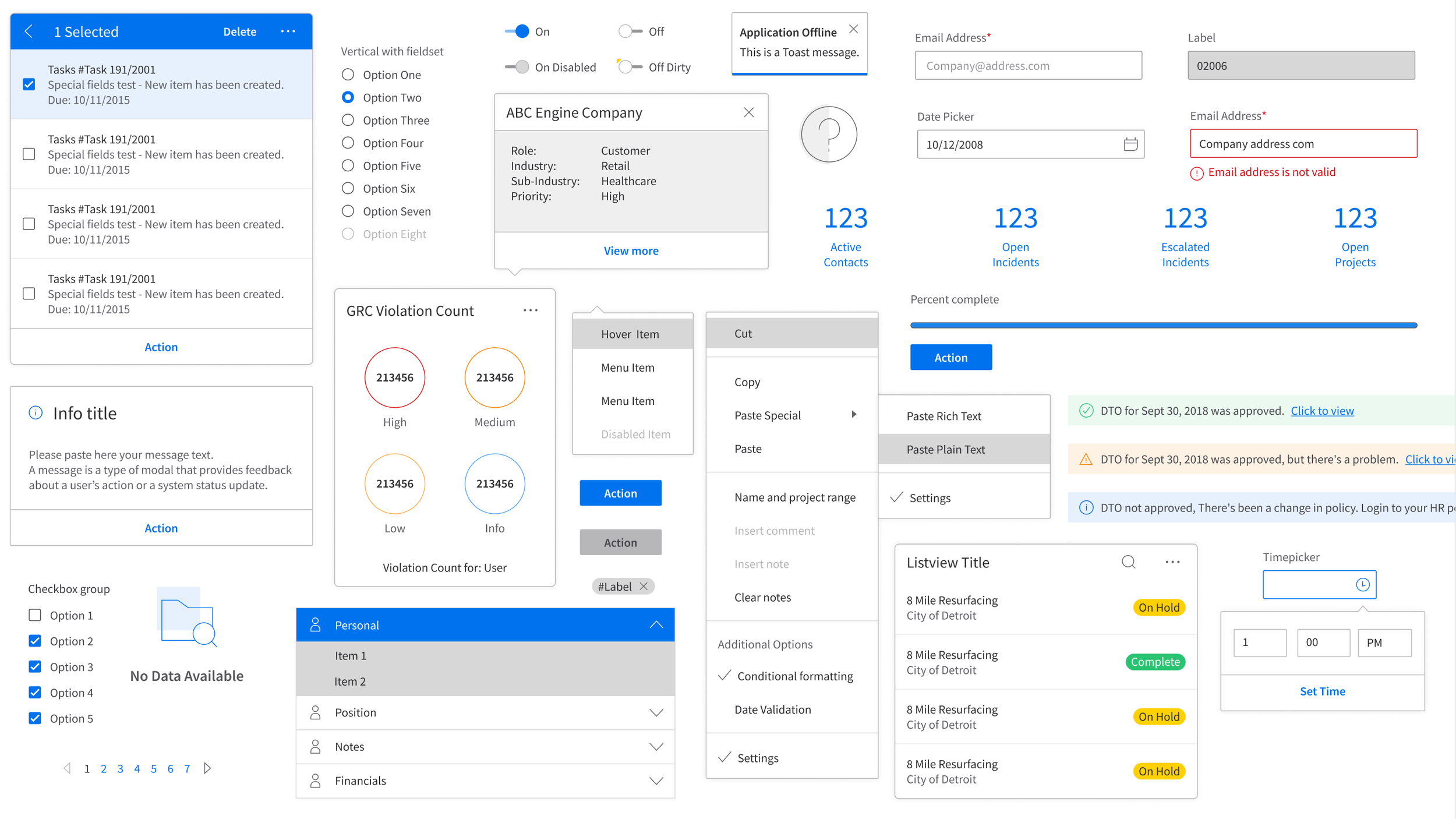Open the calendar icon in Date Picker
Viewport: 1456px width, 819px height.
point(1130,144)
